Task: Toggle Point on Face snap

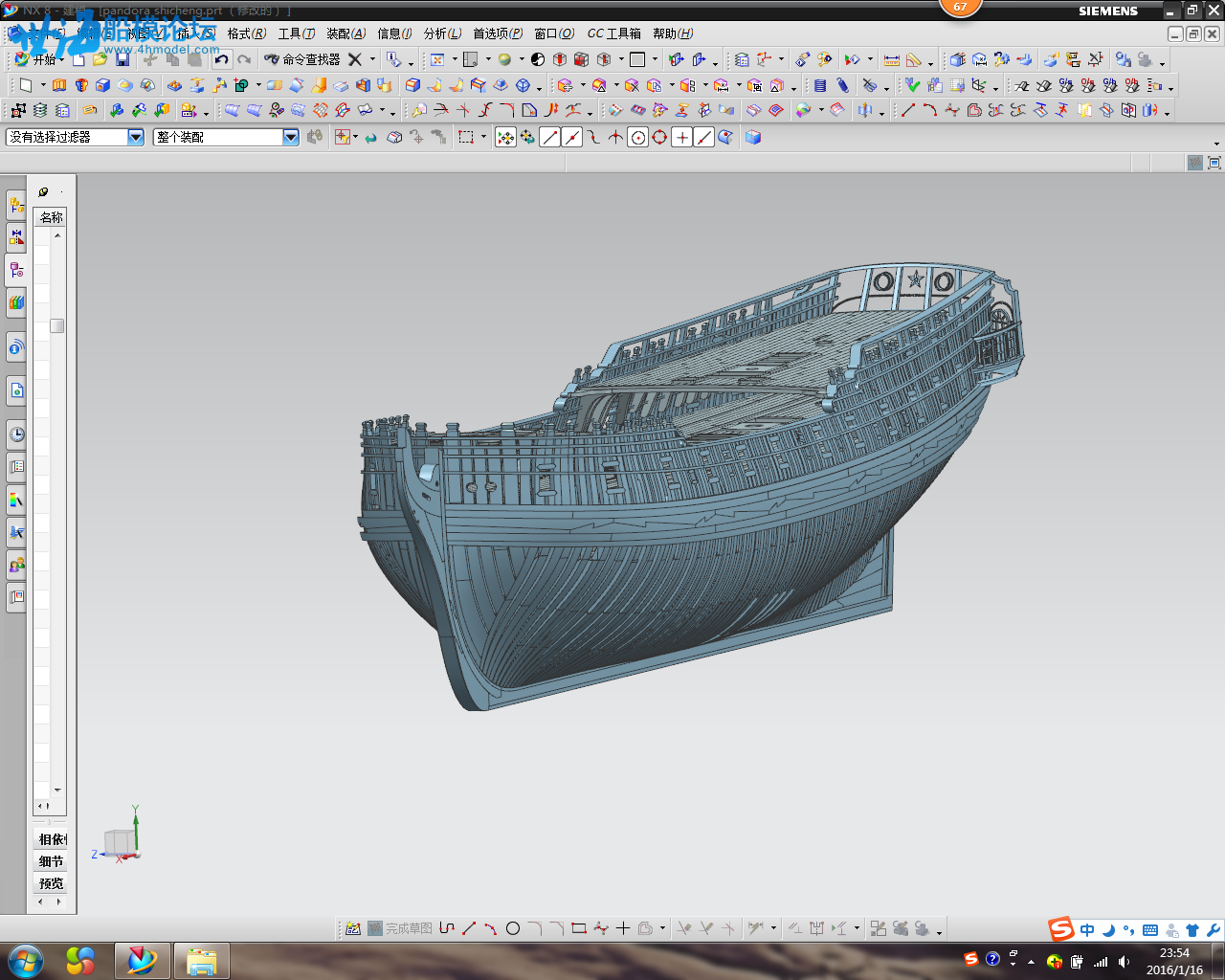Action: point(725,137)
